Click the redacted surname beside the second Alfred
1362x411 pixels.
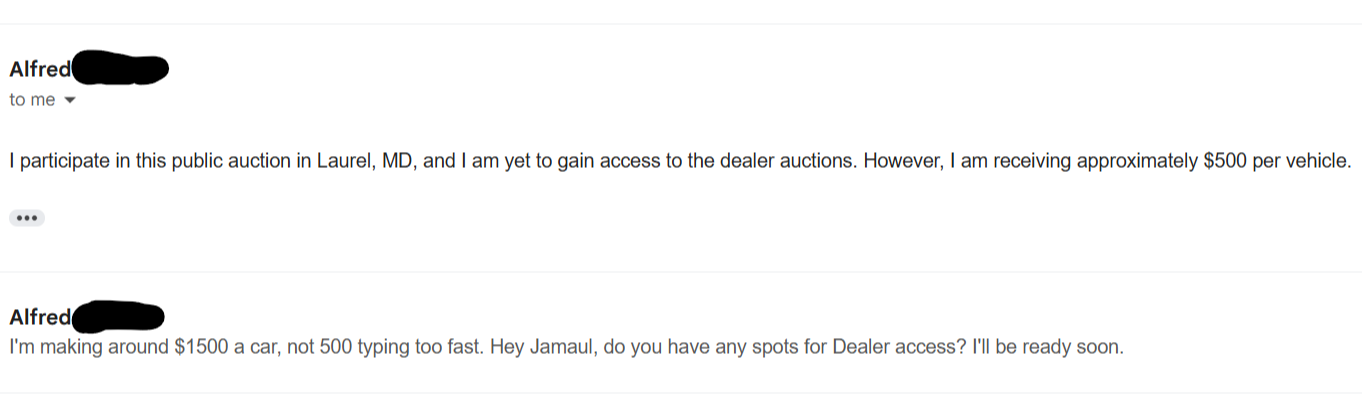(118, 317)
